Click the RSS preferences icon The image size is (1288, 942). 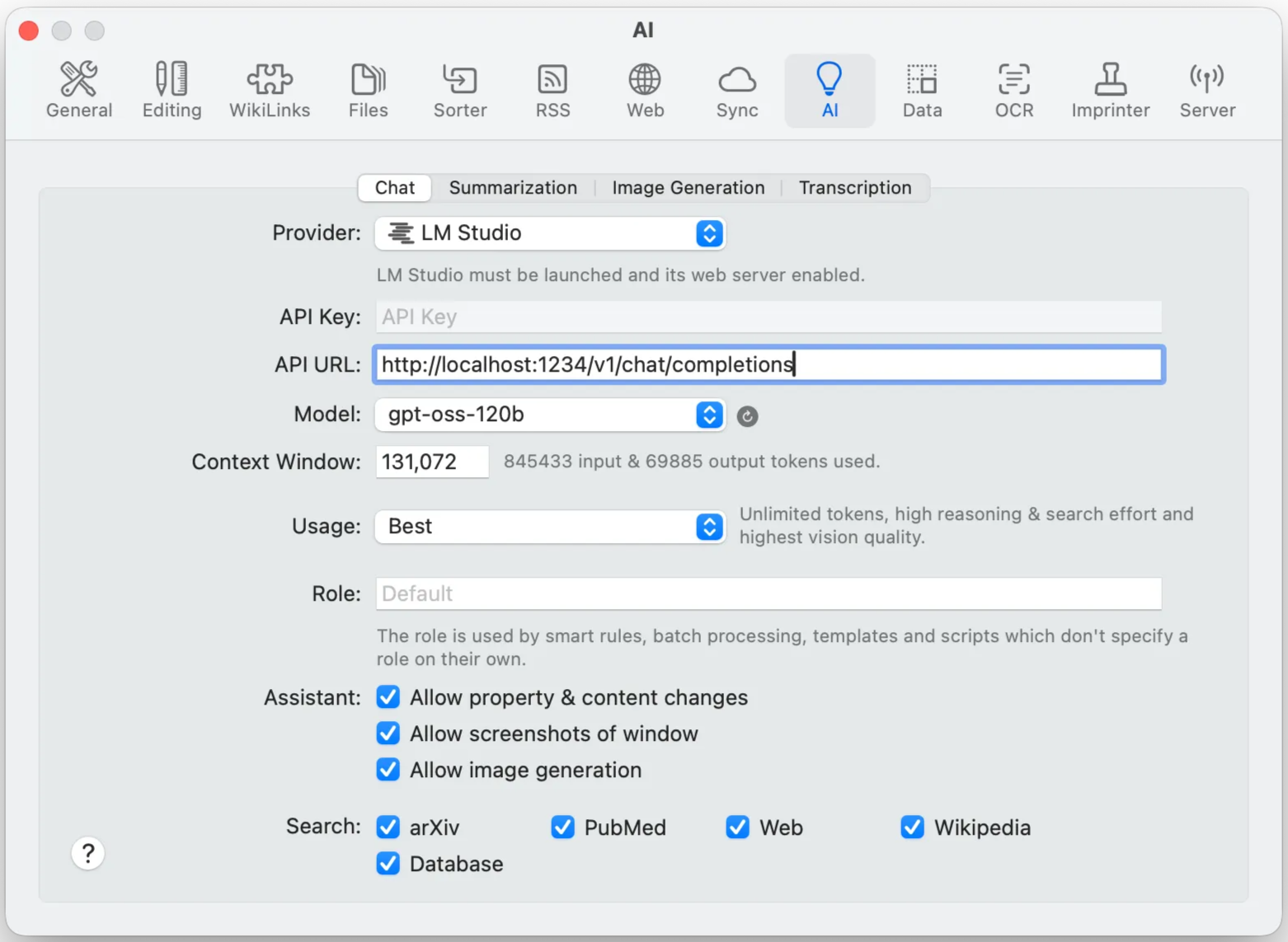pyautogui.click(x=552, y=89)
